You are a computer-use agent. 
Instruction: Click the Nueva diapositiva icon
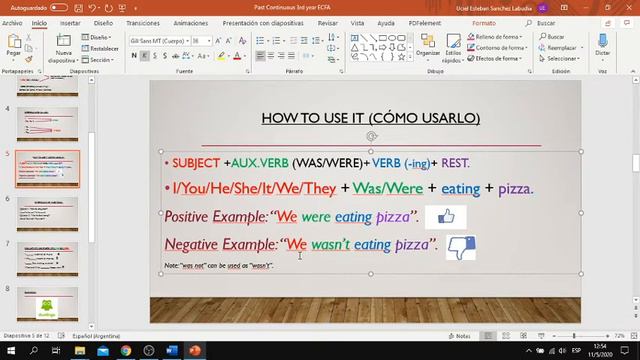coord(63,41)
